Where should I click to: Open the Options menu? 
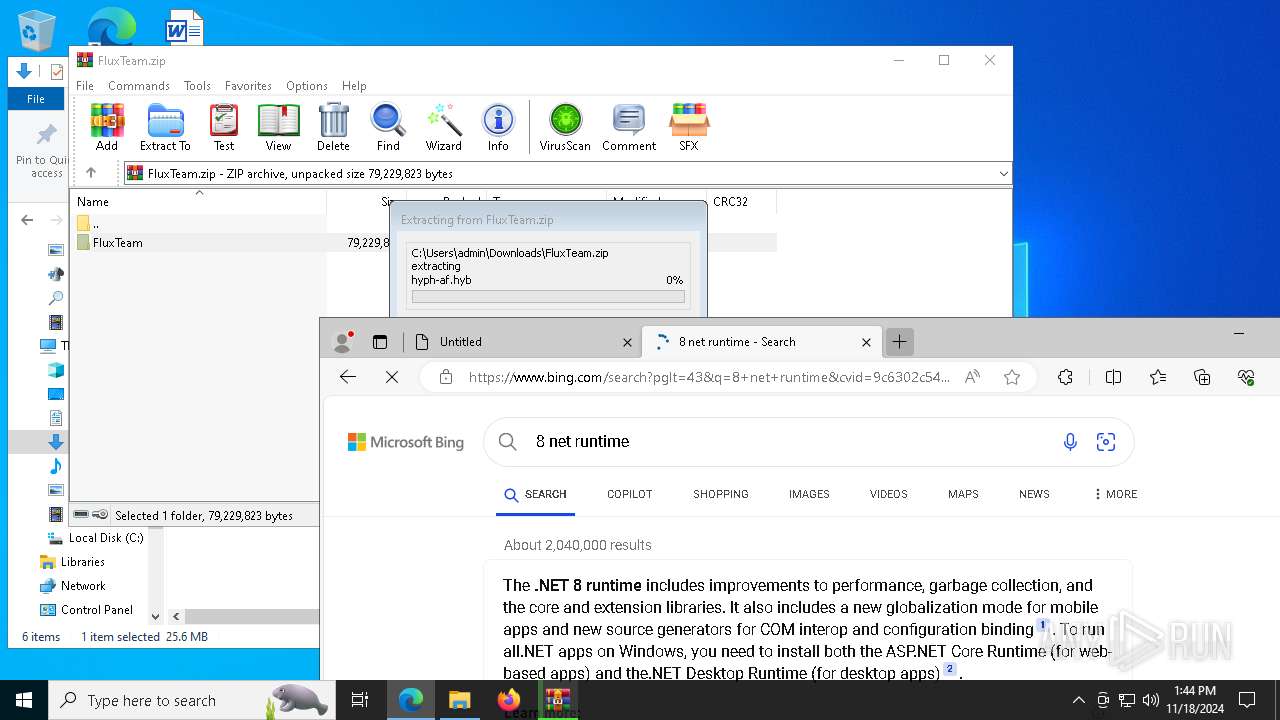click(x=307, y=86)
